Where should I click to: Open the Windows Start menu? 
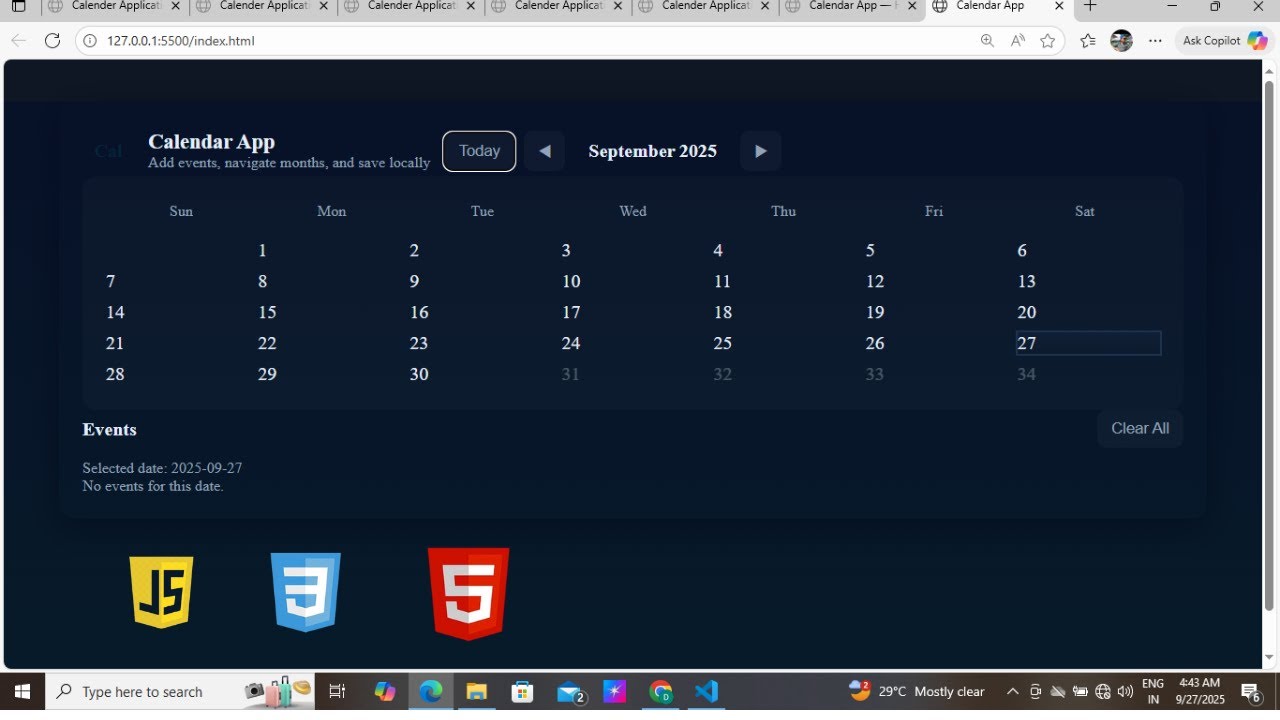(x=21, y=691)
